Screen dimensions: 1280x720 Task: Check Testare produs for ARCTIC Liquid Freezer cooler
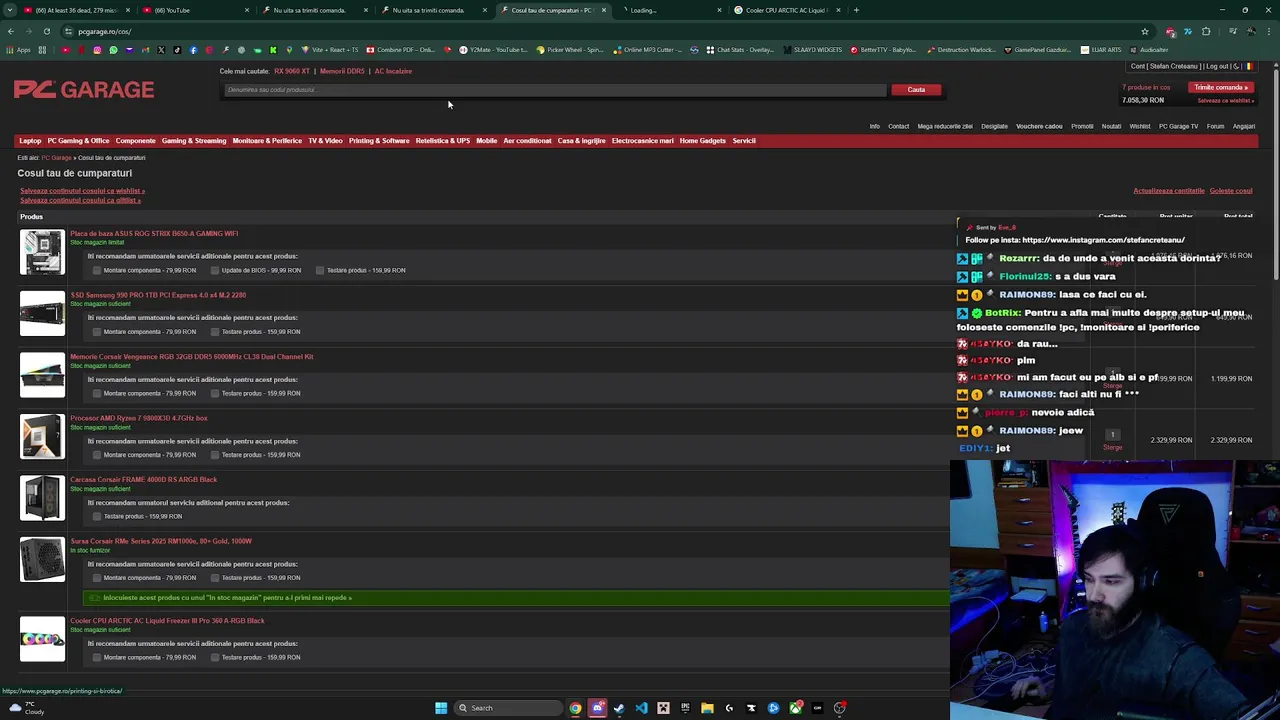(215, 657)
